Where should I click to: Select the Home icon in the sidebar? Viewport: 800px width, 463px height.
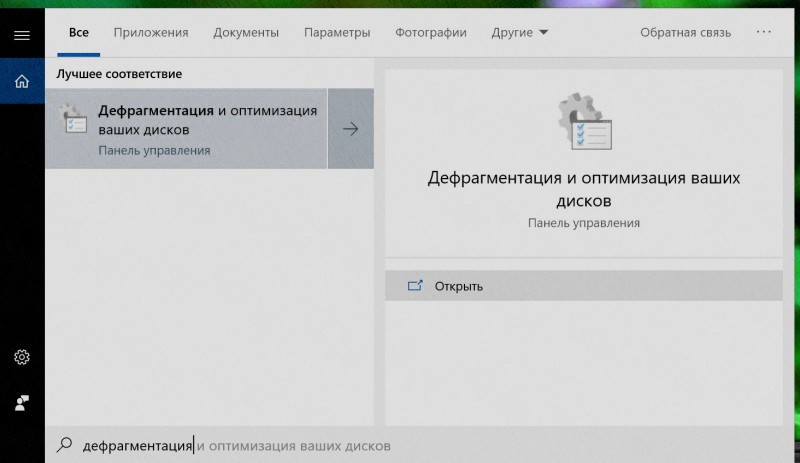pyautogui.click(x=21, y=81)
